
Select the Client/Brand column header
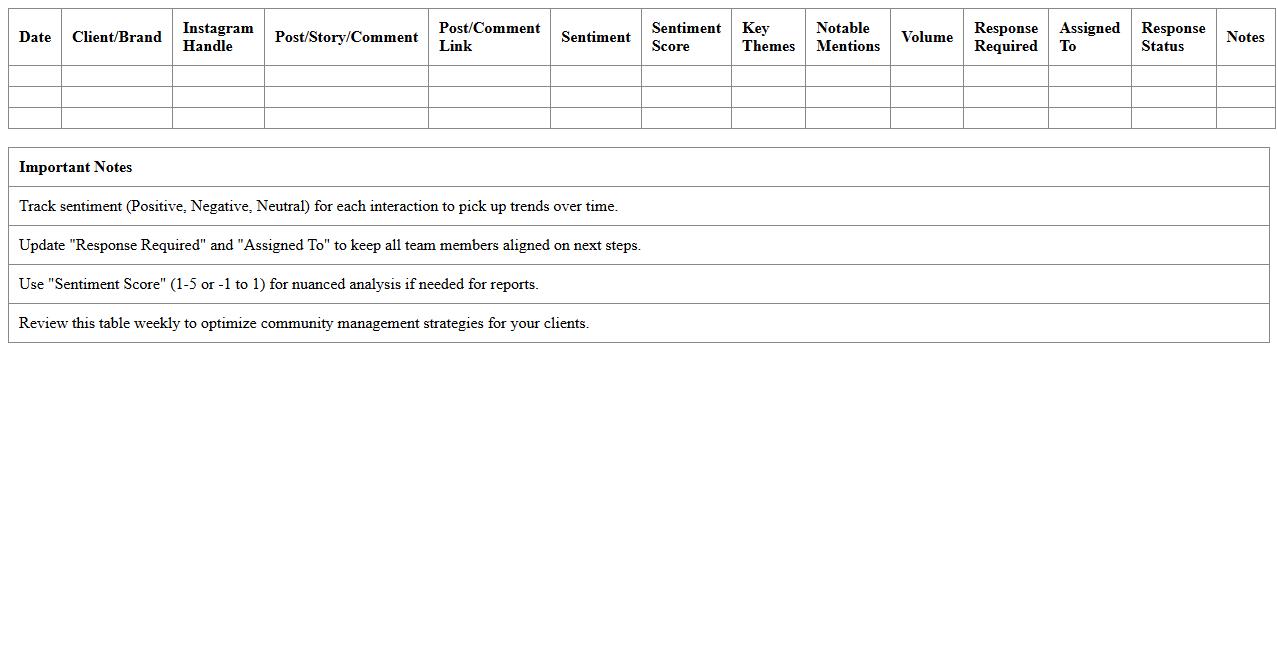[x=116, y=37]
